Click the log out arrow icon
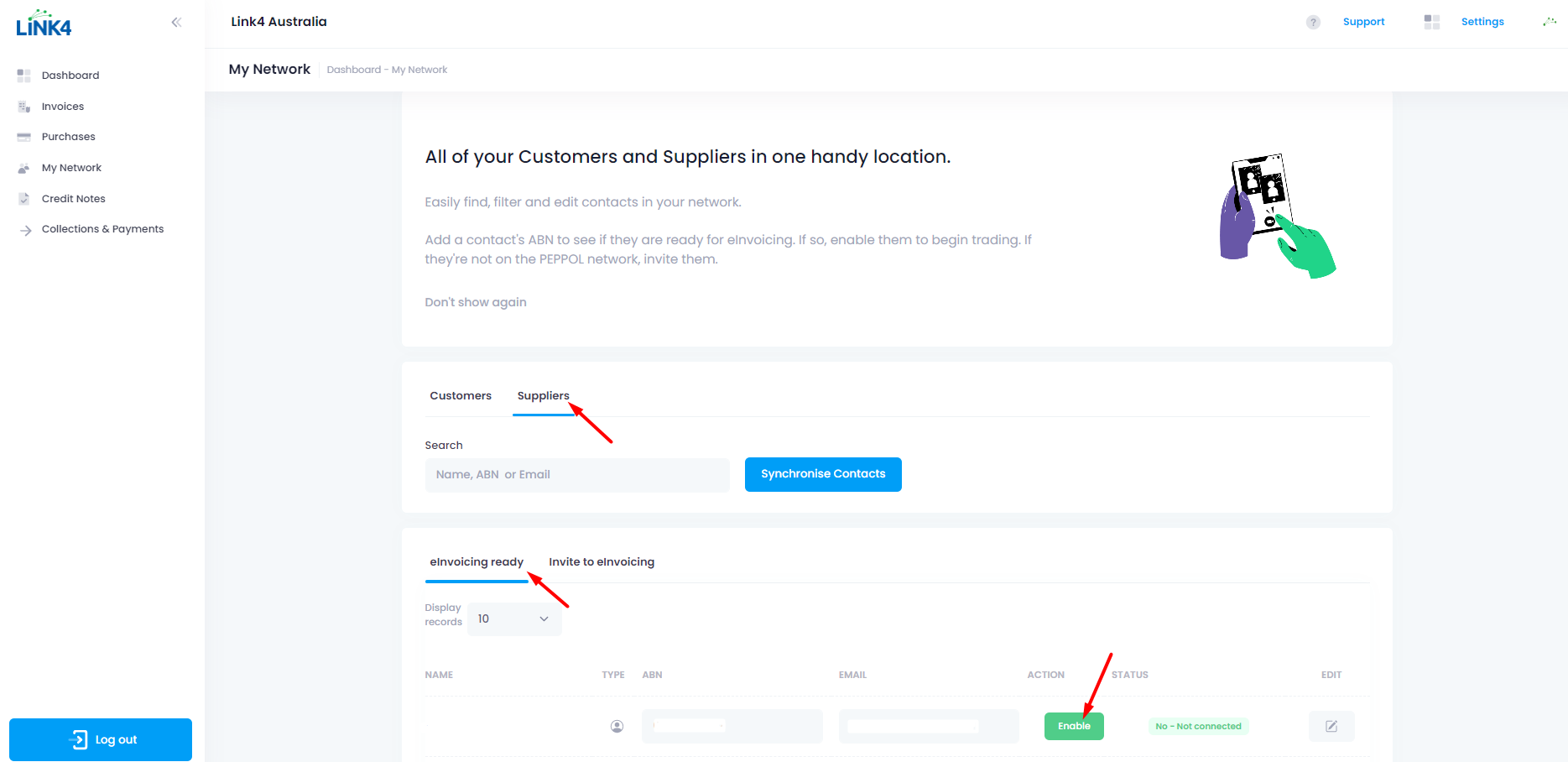Screen dimensions: 1568x762 (x=78, y=739)
